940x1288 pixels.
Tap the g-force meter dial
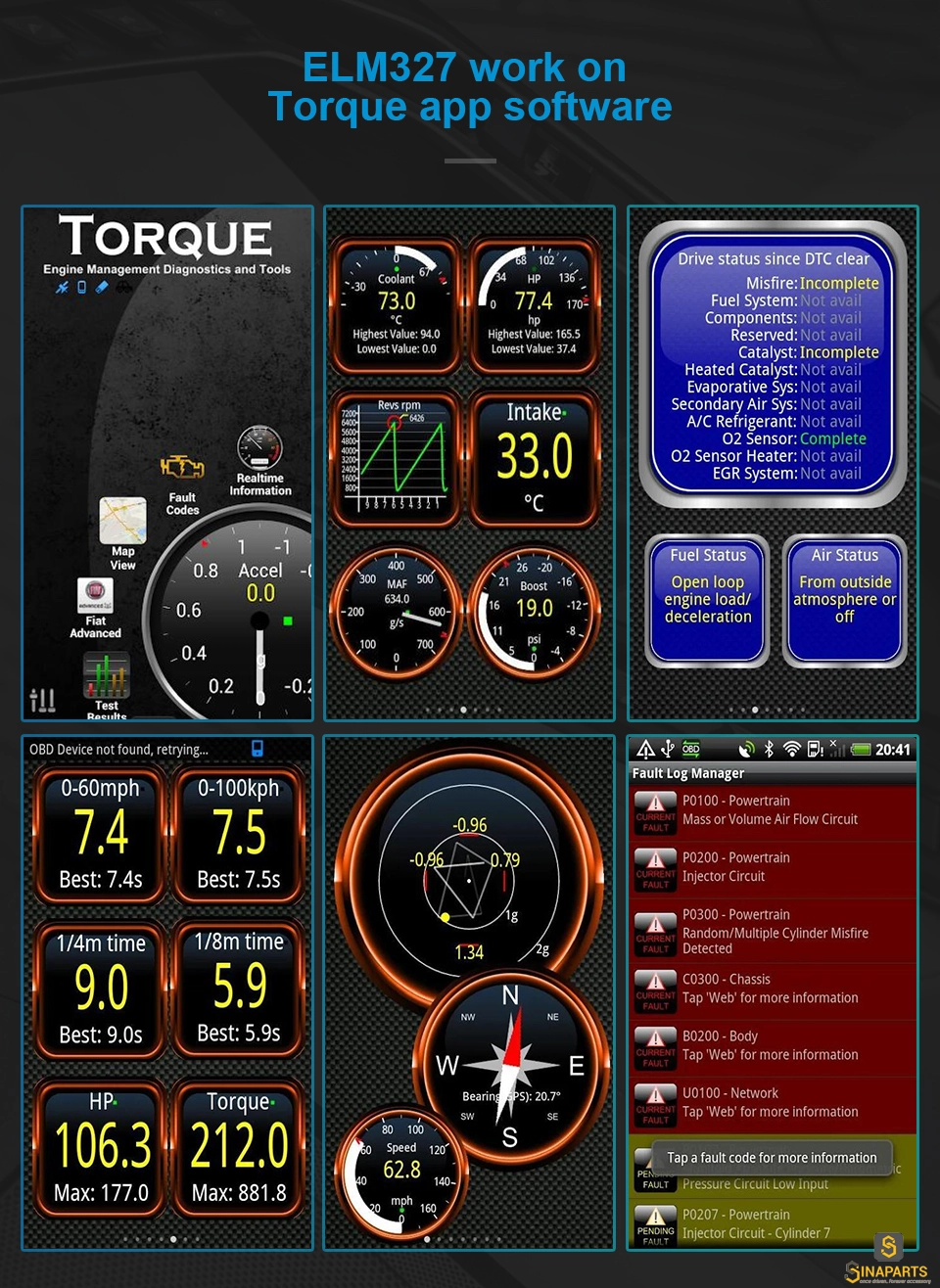(468, 880)
